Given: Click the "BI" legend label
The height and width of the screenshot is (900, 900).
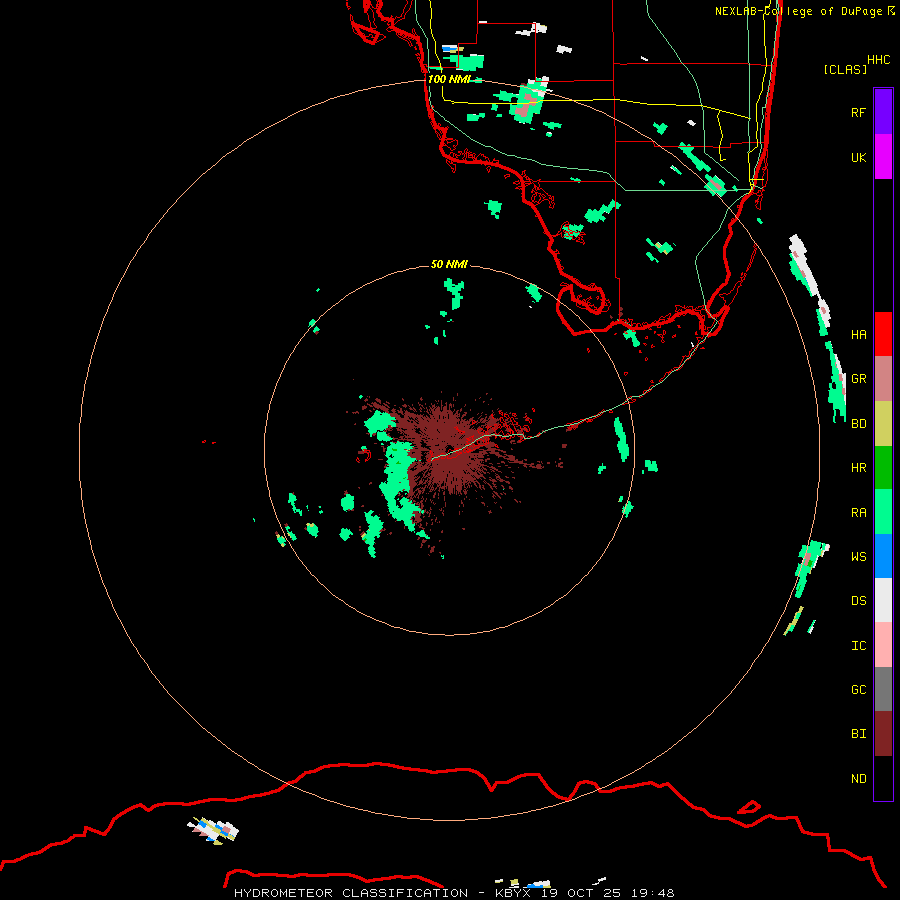Looking at the screenshot, I should point(858,734).
